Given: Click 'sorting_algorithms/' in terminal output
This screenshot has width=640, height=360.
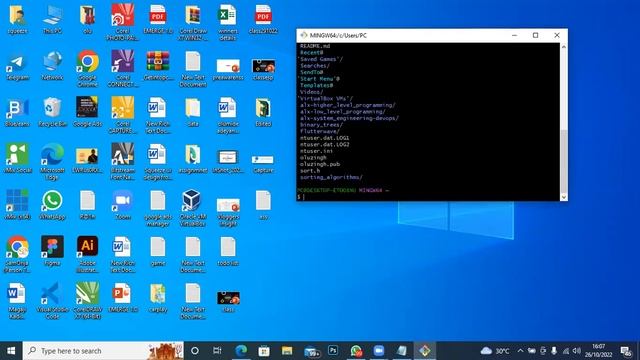Looking at the screenshot, I should [x=331, y=177].
